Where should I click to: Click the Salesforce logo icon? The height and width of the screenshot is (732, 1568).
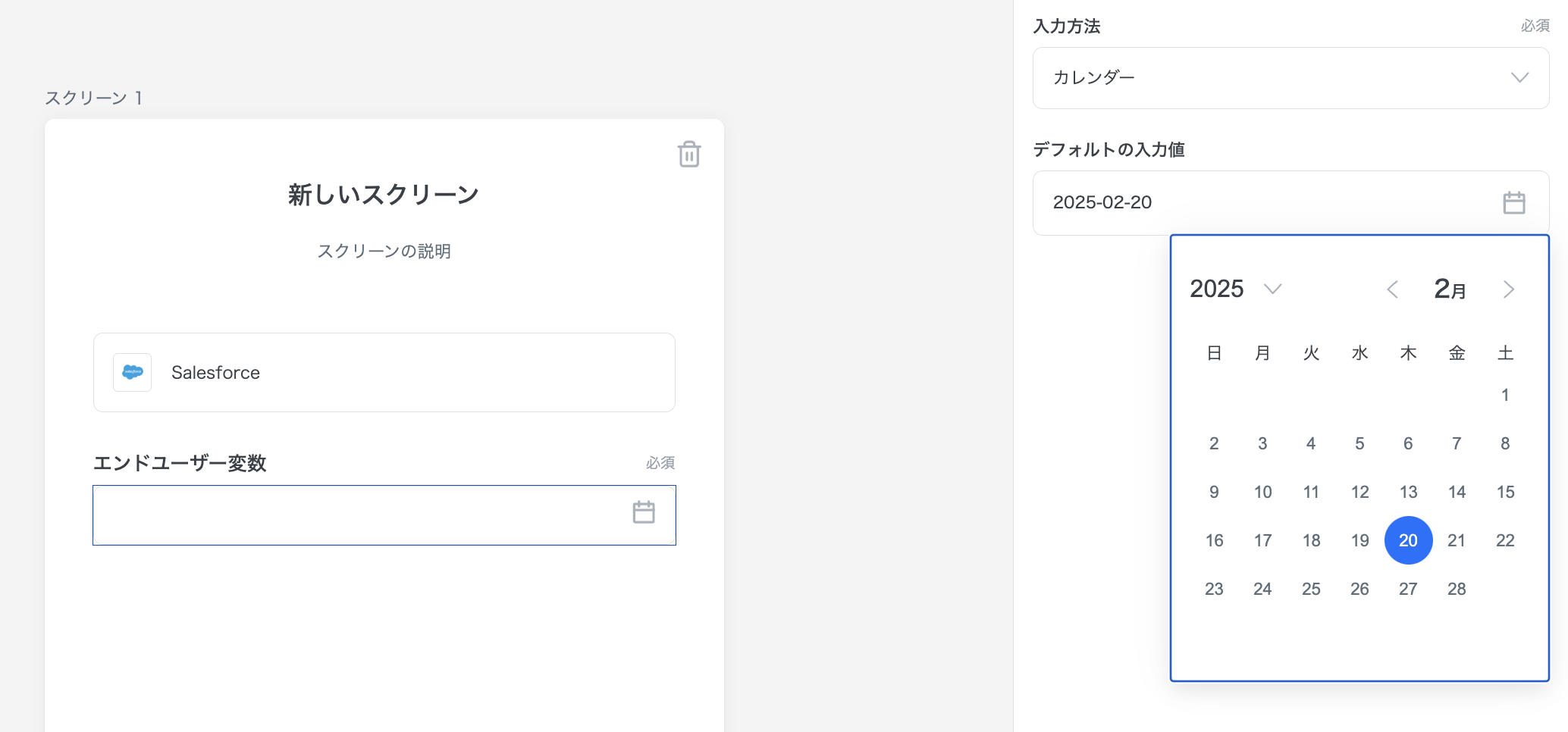(x=132, y=372)
